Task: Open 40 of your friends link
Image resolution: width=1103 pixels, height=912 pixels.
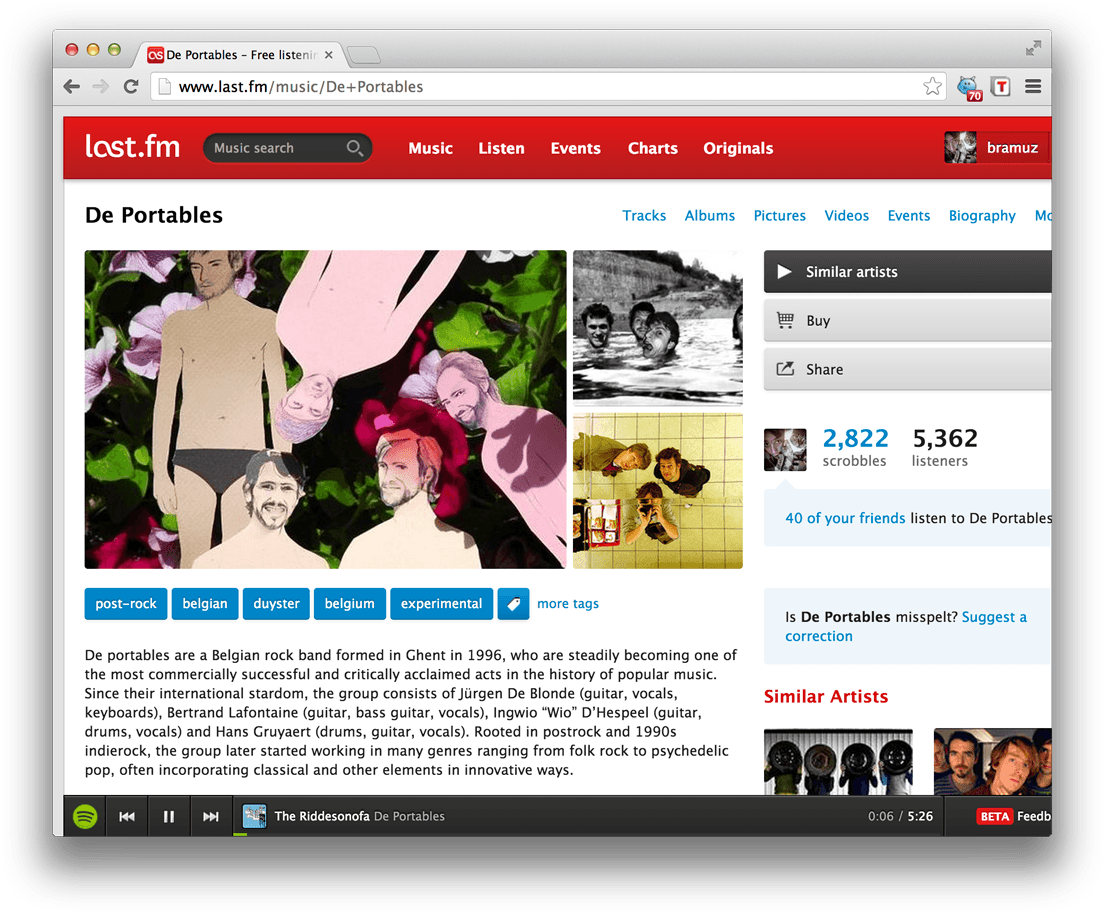Action: pyautogui.click(x=845, y=518)
